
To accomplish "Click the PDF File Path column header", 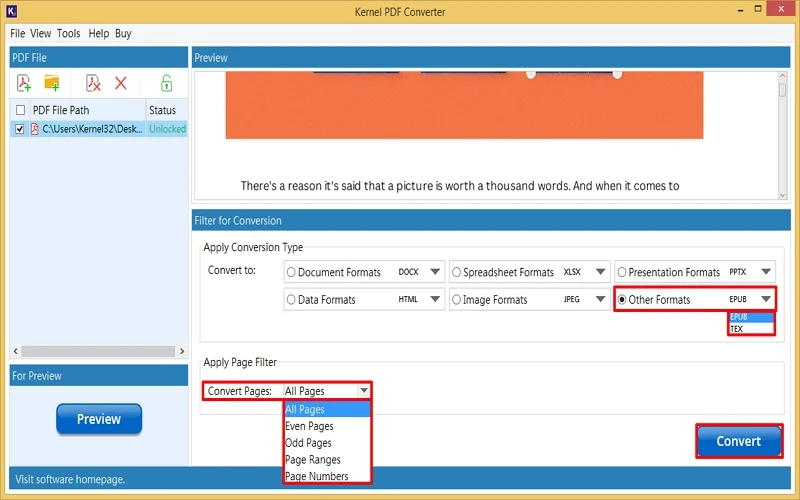I will [x=87, y=110].
